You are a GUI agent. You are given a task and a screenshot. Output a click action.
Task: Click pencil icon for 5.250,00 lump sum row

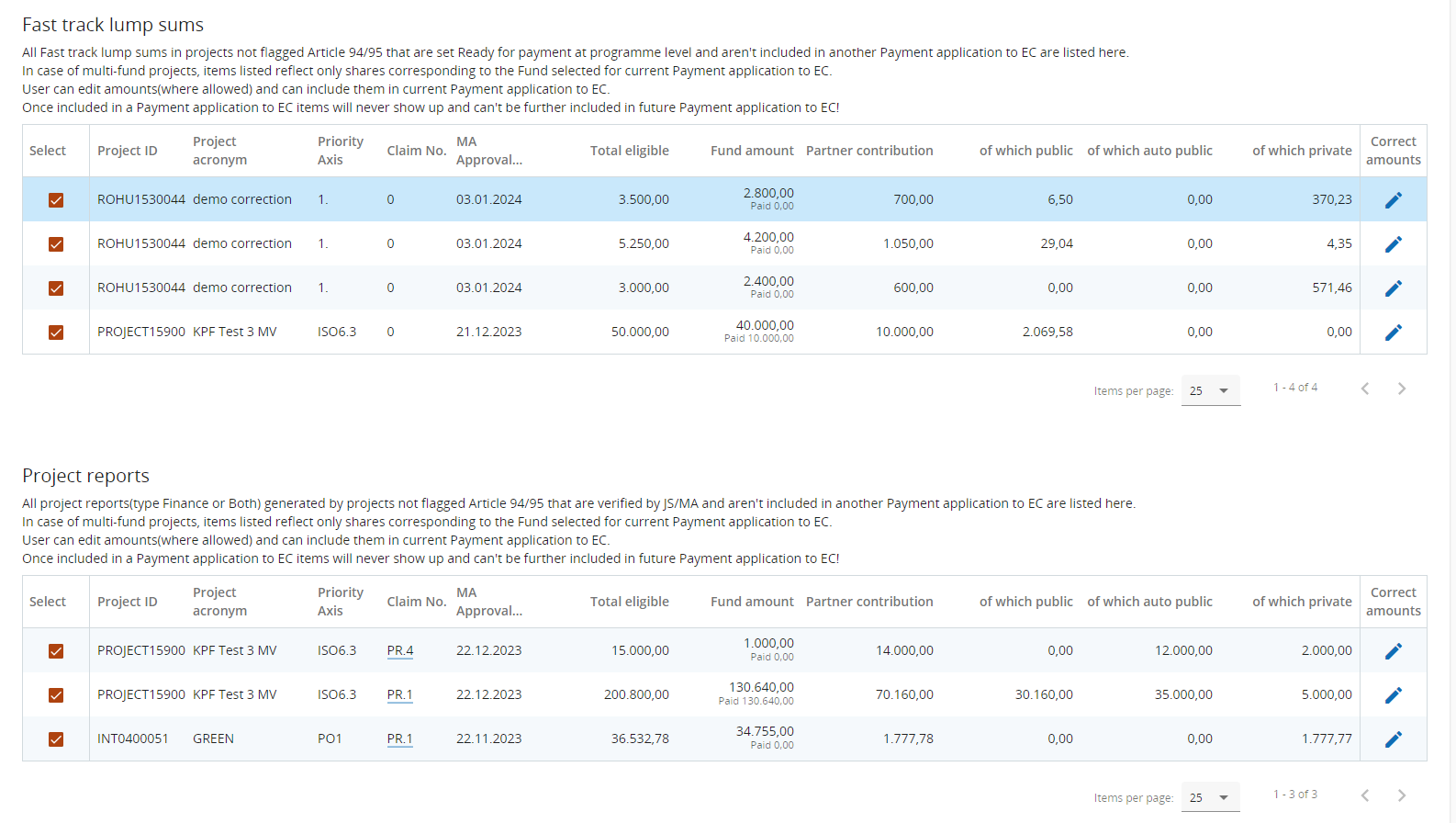(x=1393, y=244)
